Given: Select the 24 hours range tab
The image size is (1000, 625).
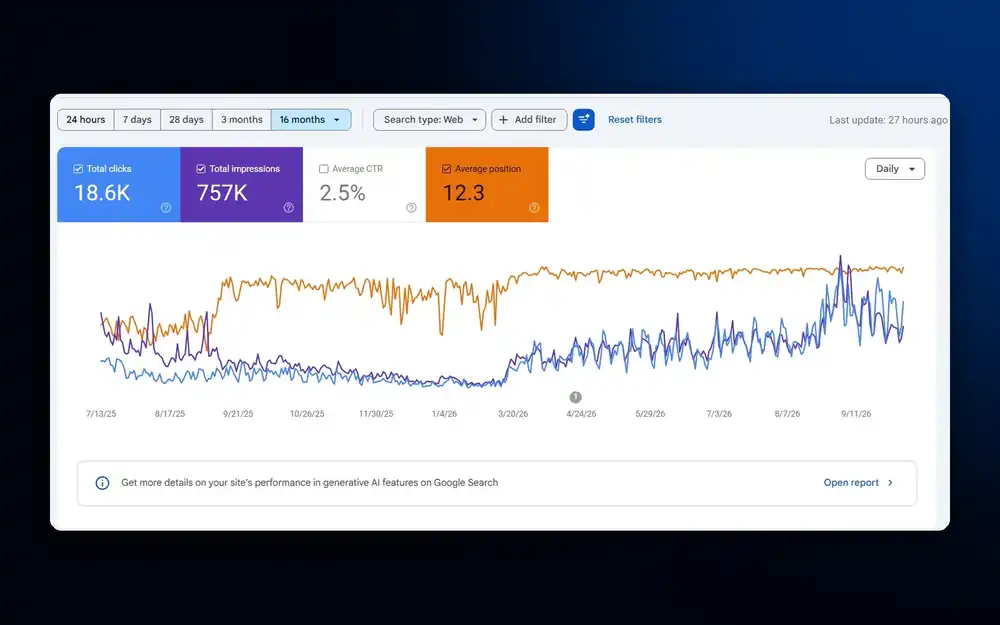Looking at the screenshot, I should [x=85, y=120].
